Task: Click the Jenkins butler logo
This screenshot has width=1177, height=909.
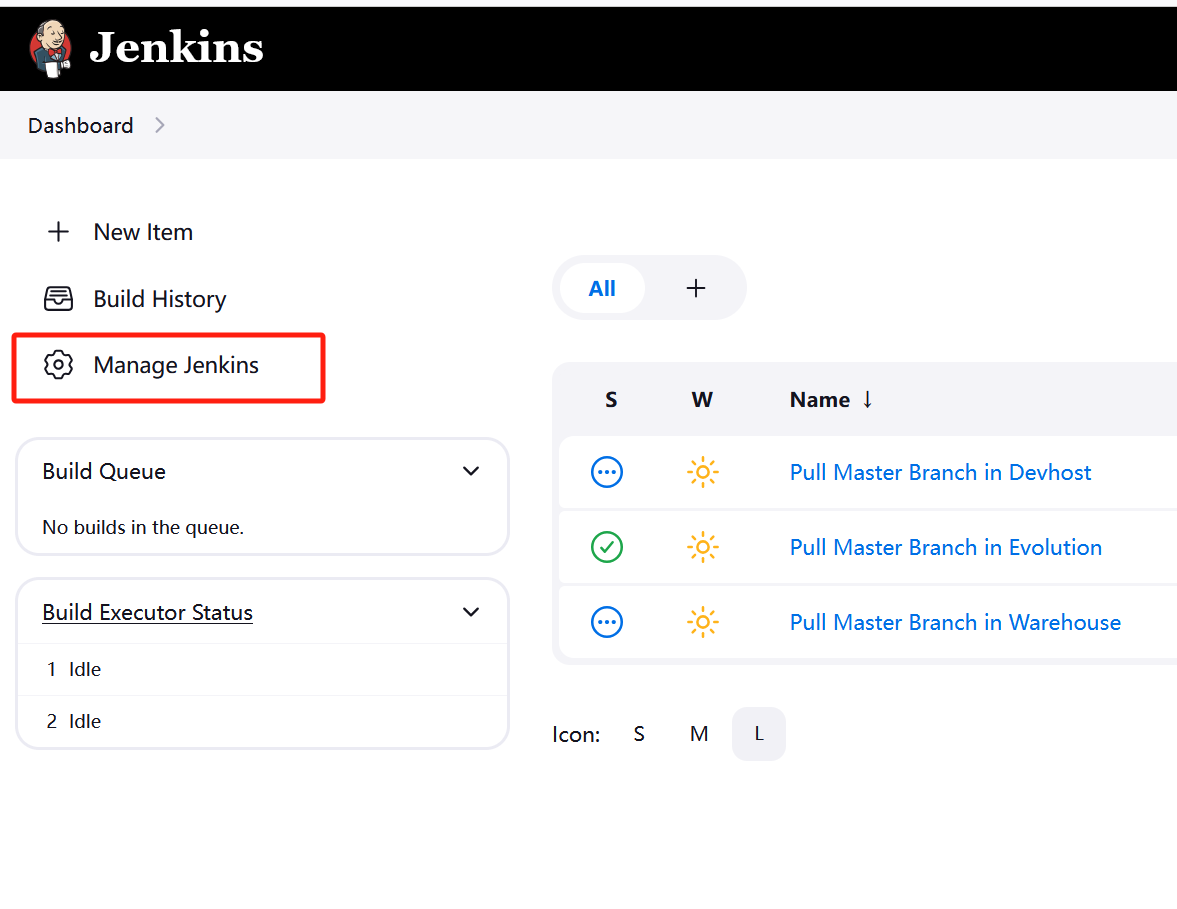Action: [x=50, y=49]
